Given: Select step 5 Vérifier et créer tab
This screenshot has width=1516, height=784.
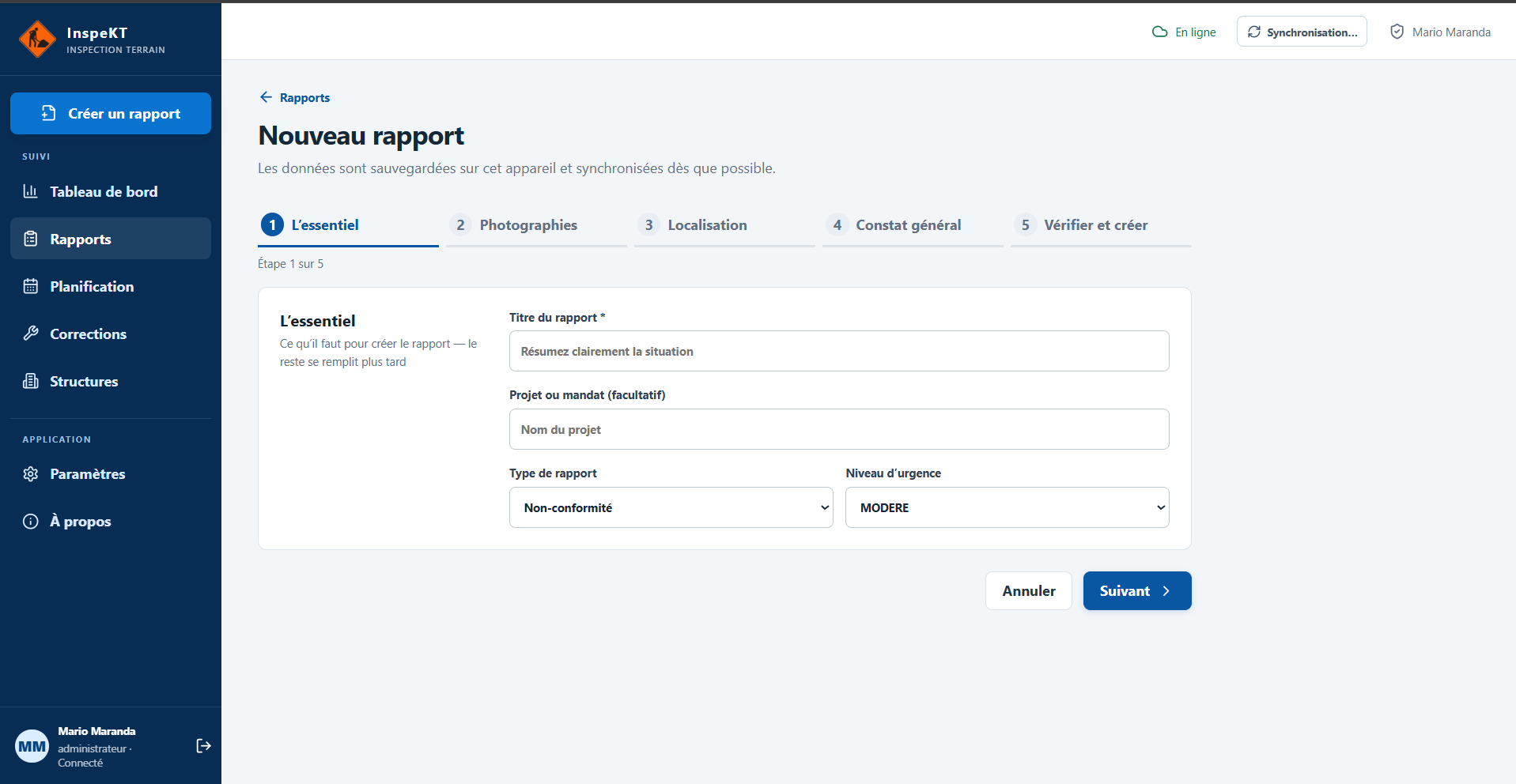Looking at the screenshot, I should click(x=1101, y=225).
